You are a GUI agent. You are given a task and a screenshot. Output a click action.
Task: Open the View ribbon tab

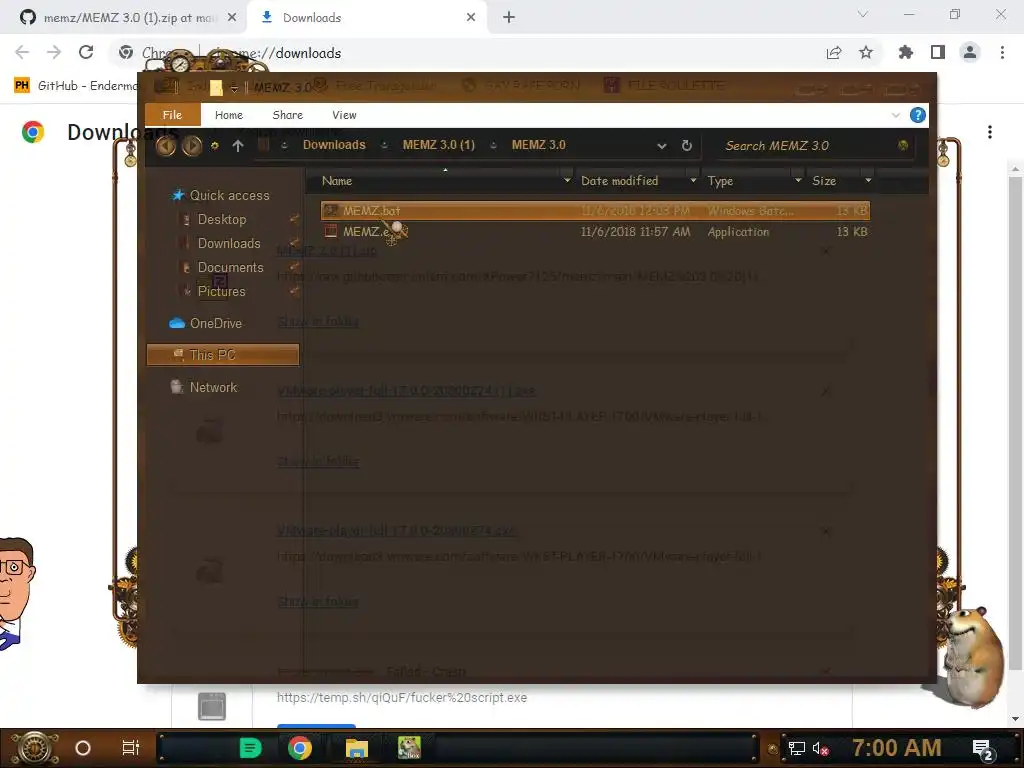click(x=344, y=115)
